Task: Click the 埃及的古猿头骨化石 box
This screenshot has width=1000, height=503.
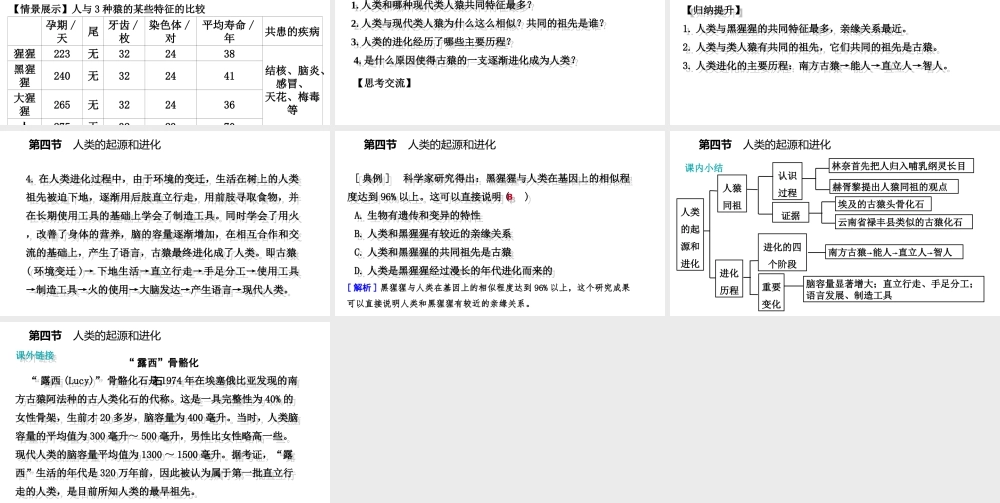Action: point(884,204)
